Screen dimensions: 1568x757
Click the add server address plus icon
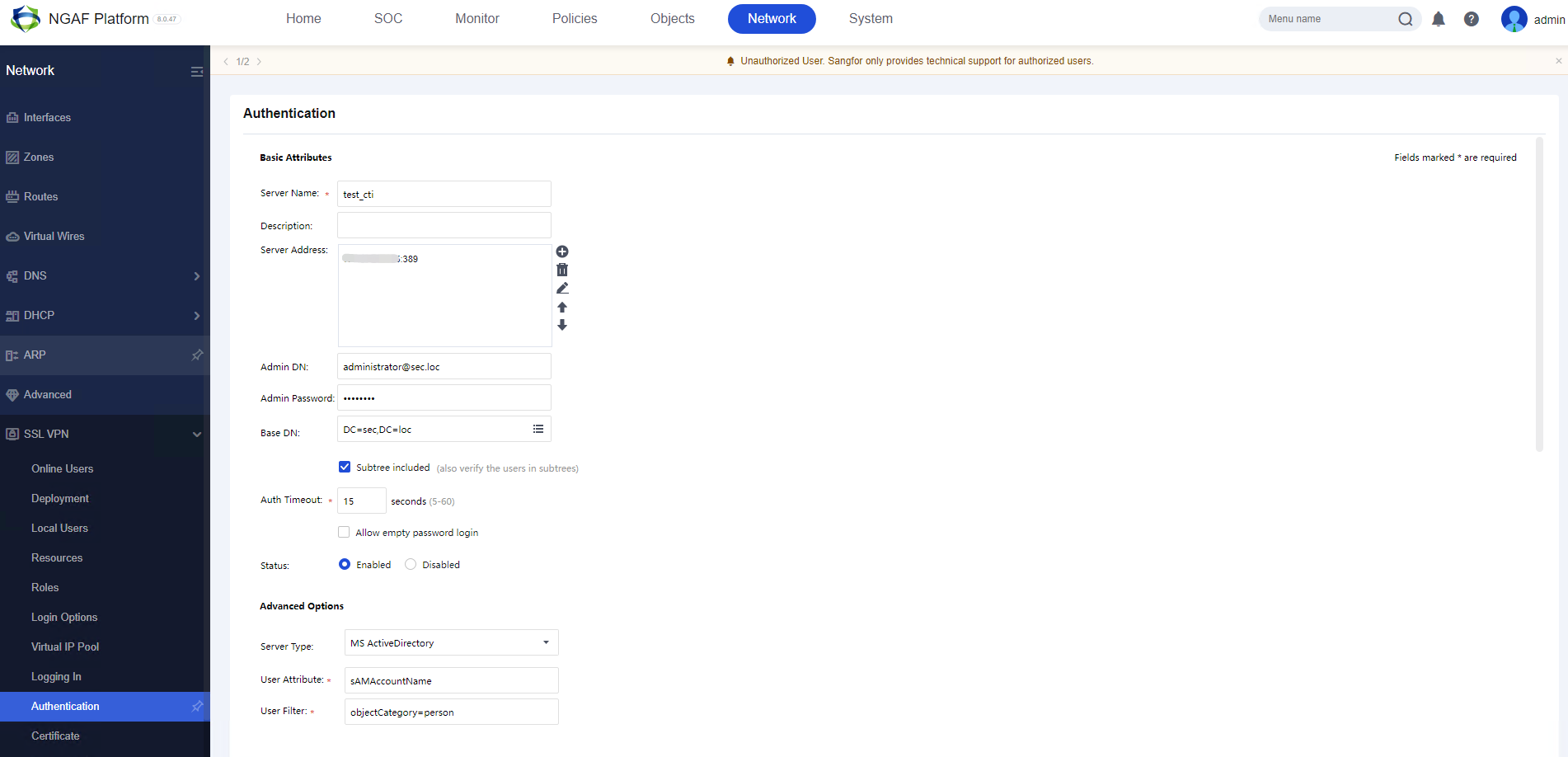(x=562, y=252)
